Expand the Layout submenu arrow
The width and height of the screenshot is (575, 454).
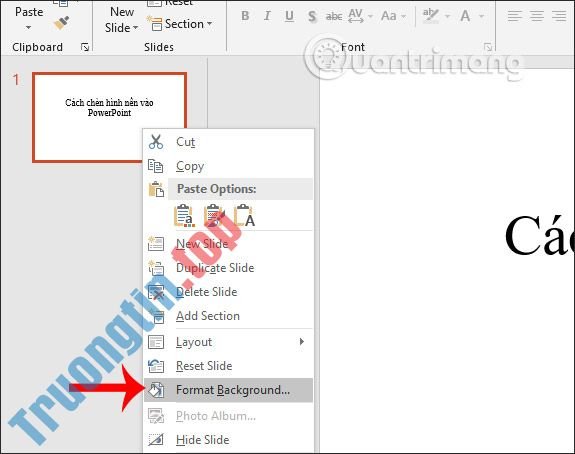pos(301,342)
